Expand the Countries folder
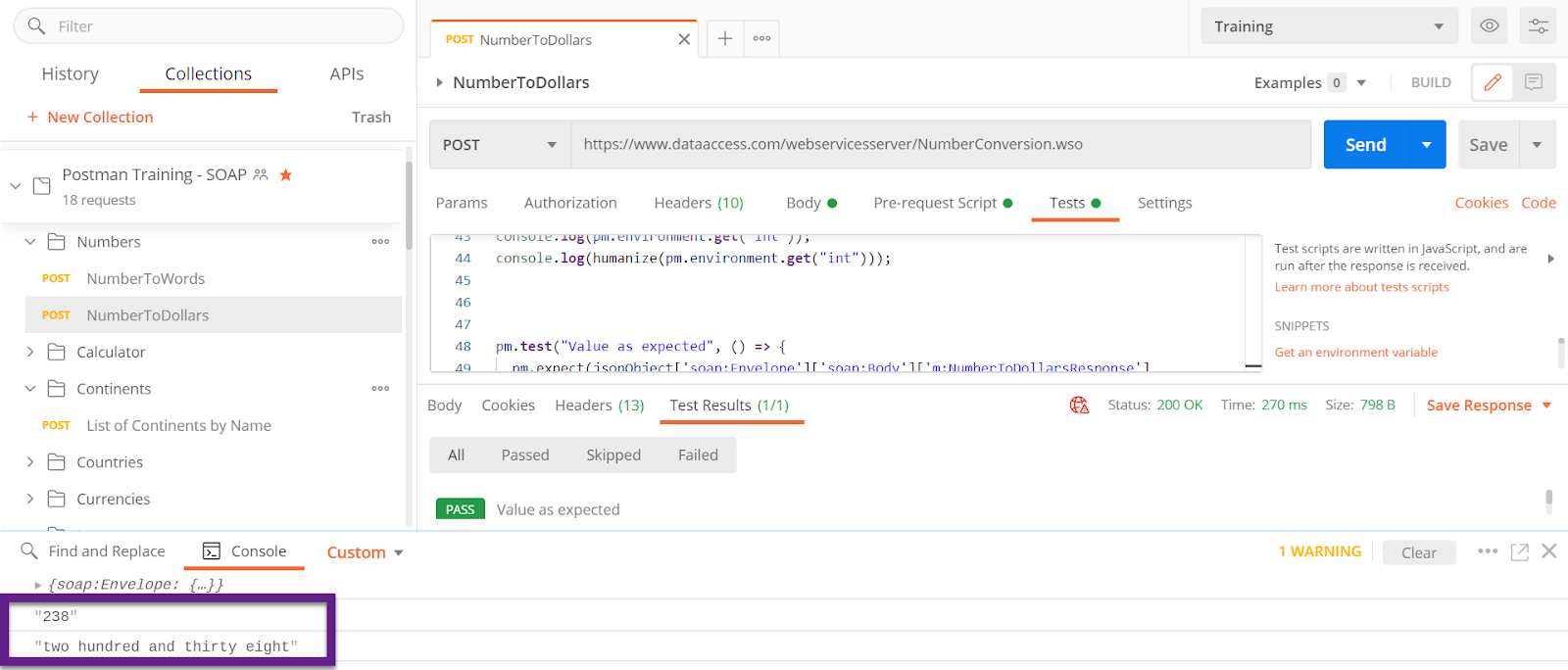 30,462
